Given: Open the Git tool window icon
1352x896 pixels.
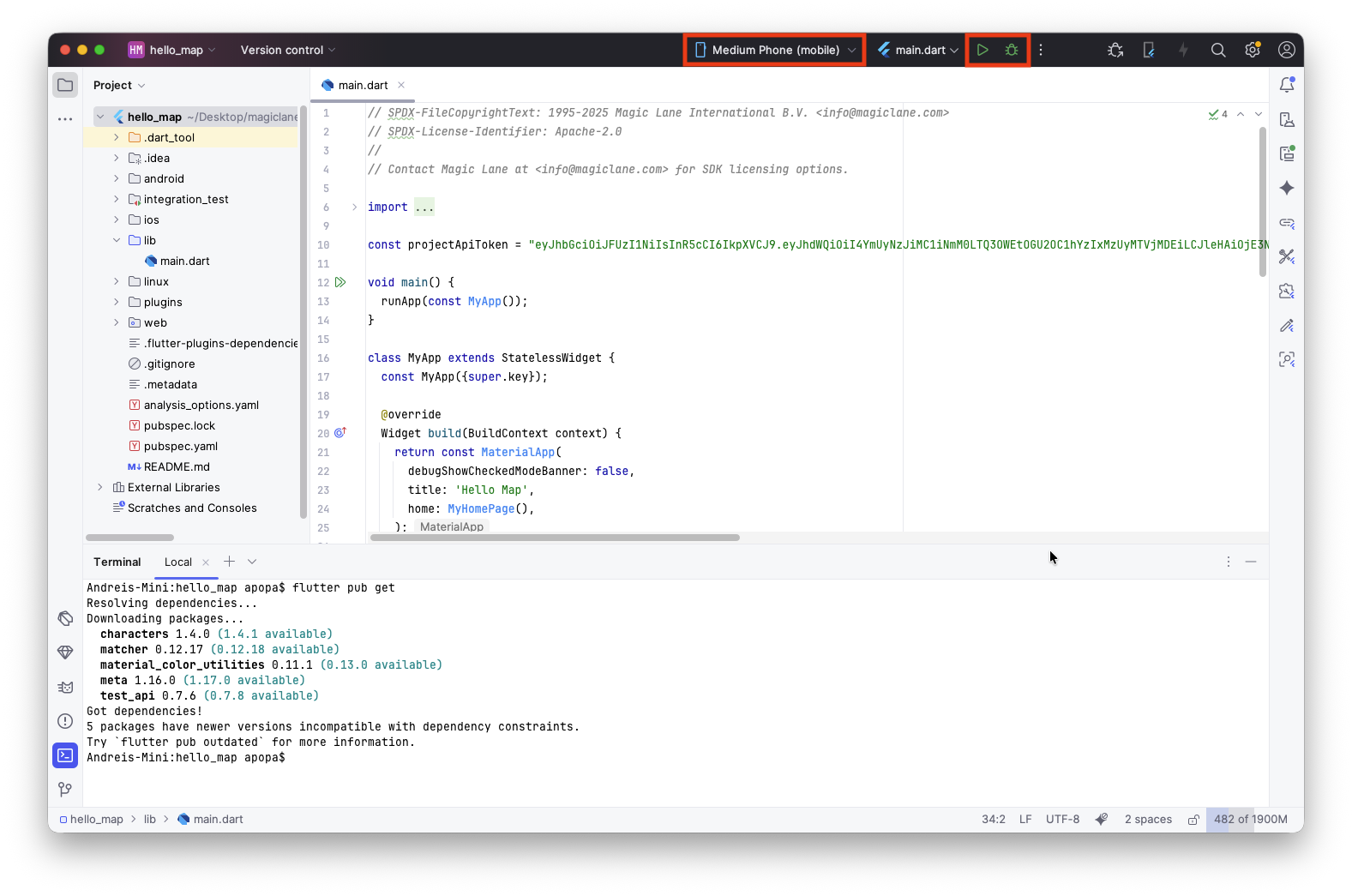Looking at the screenshot, I should point(65,789).
